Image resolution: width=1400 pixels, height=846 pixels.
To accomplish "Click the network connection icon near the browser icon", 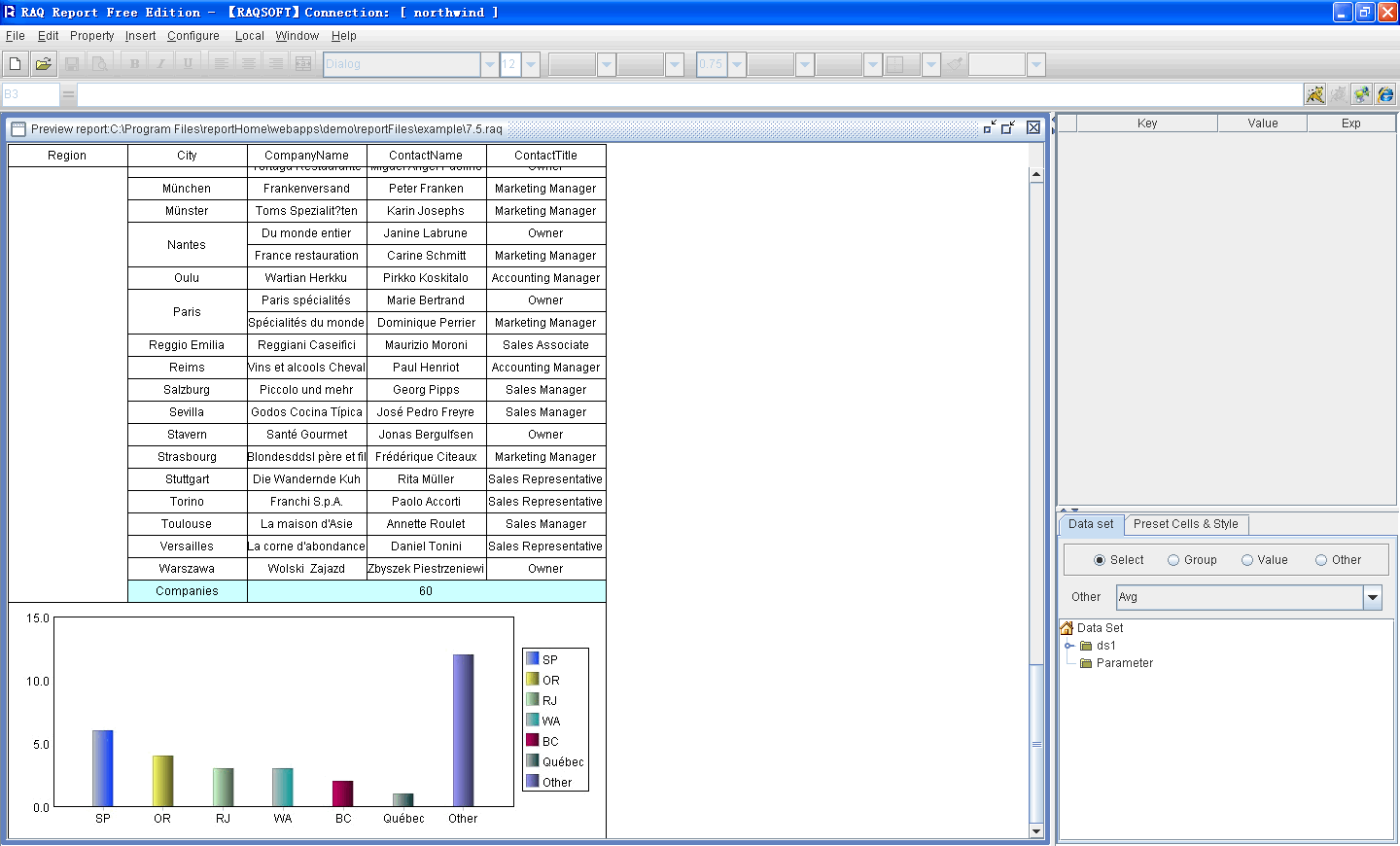I will pos(1362,94).
